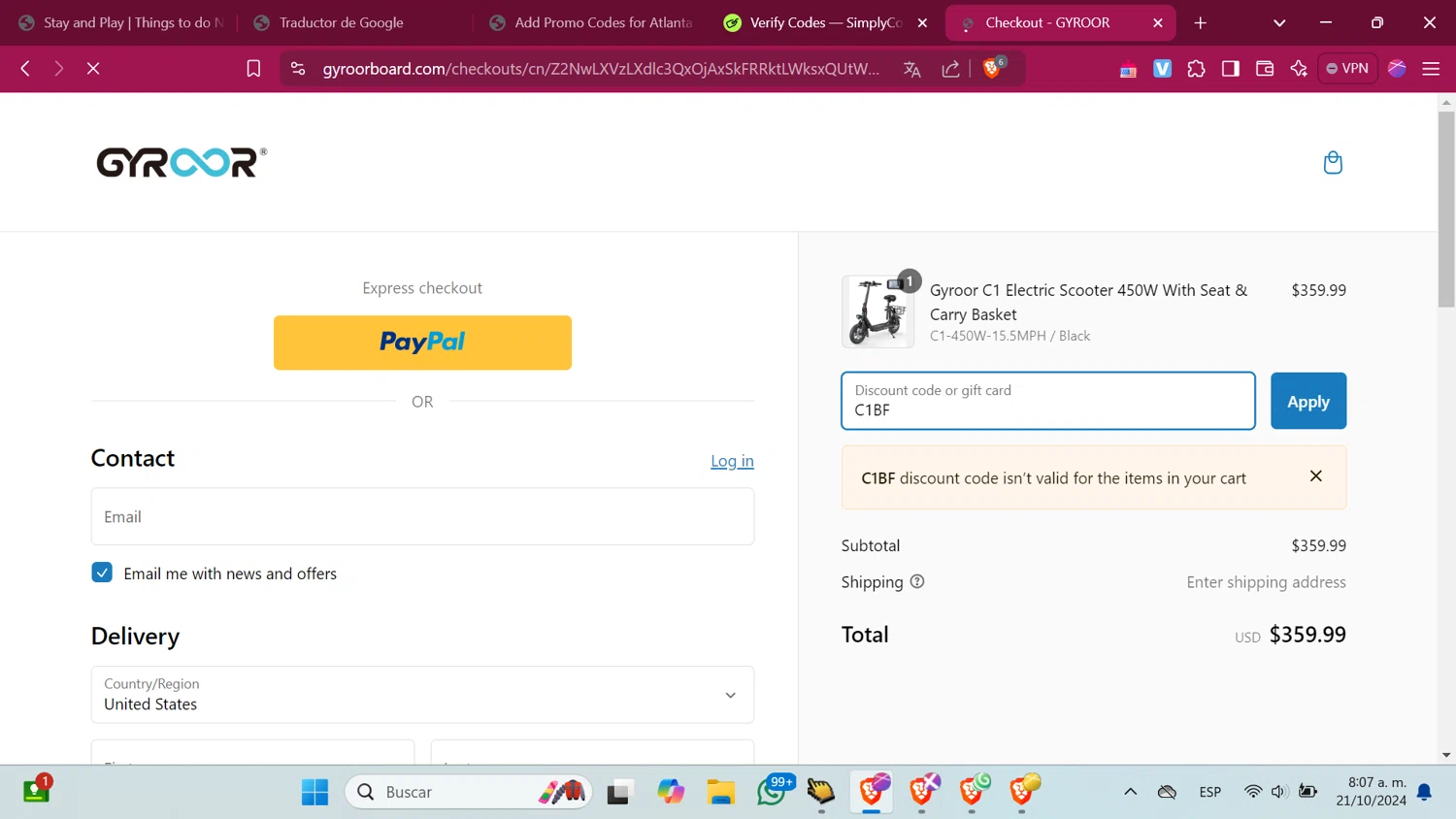
Task: View the shopping cart bag
Action: pyautogui.click(x=1333, y=162)
